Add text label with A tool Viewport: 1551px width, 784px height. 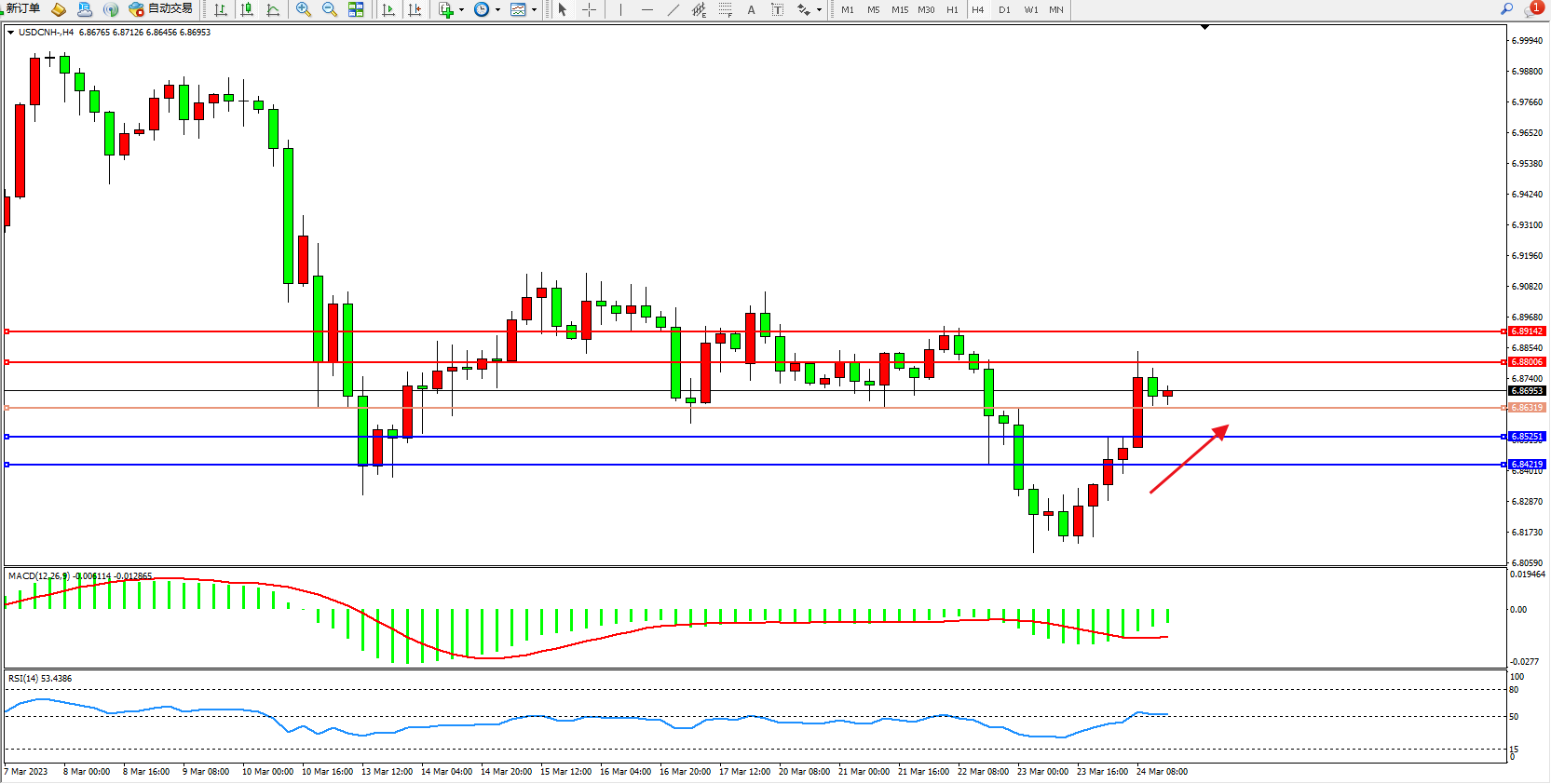pyautogui.click(x=751, y=9)
